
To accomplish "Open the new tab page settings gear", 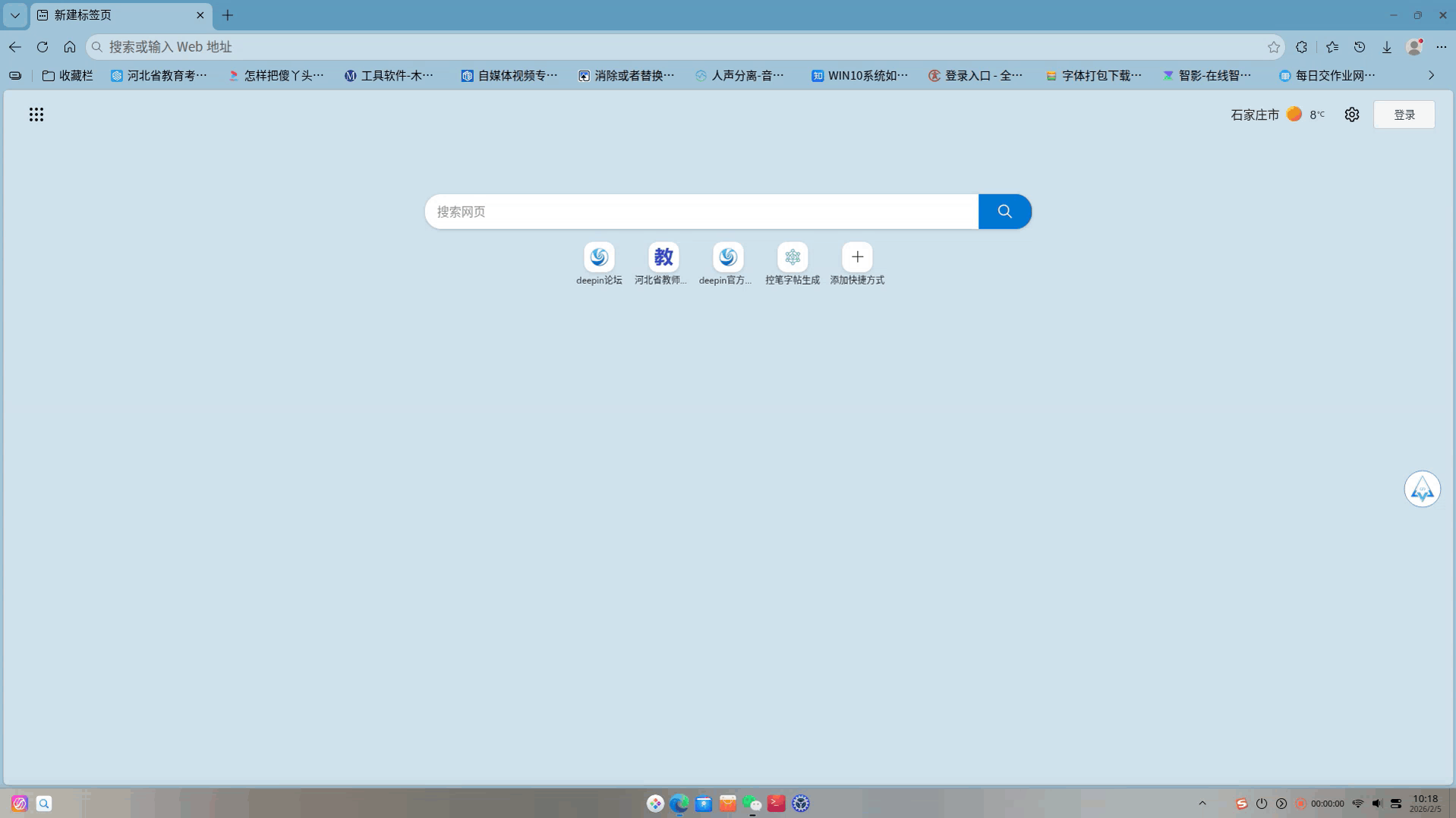I will (1352, 115).
